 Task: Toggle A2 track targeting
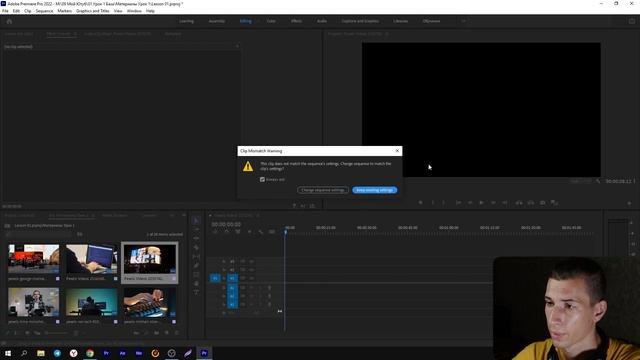click(x=232, y=296)
